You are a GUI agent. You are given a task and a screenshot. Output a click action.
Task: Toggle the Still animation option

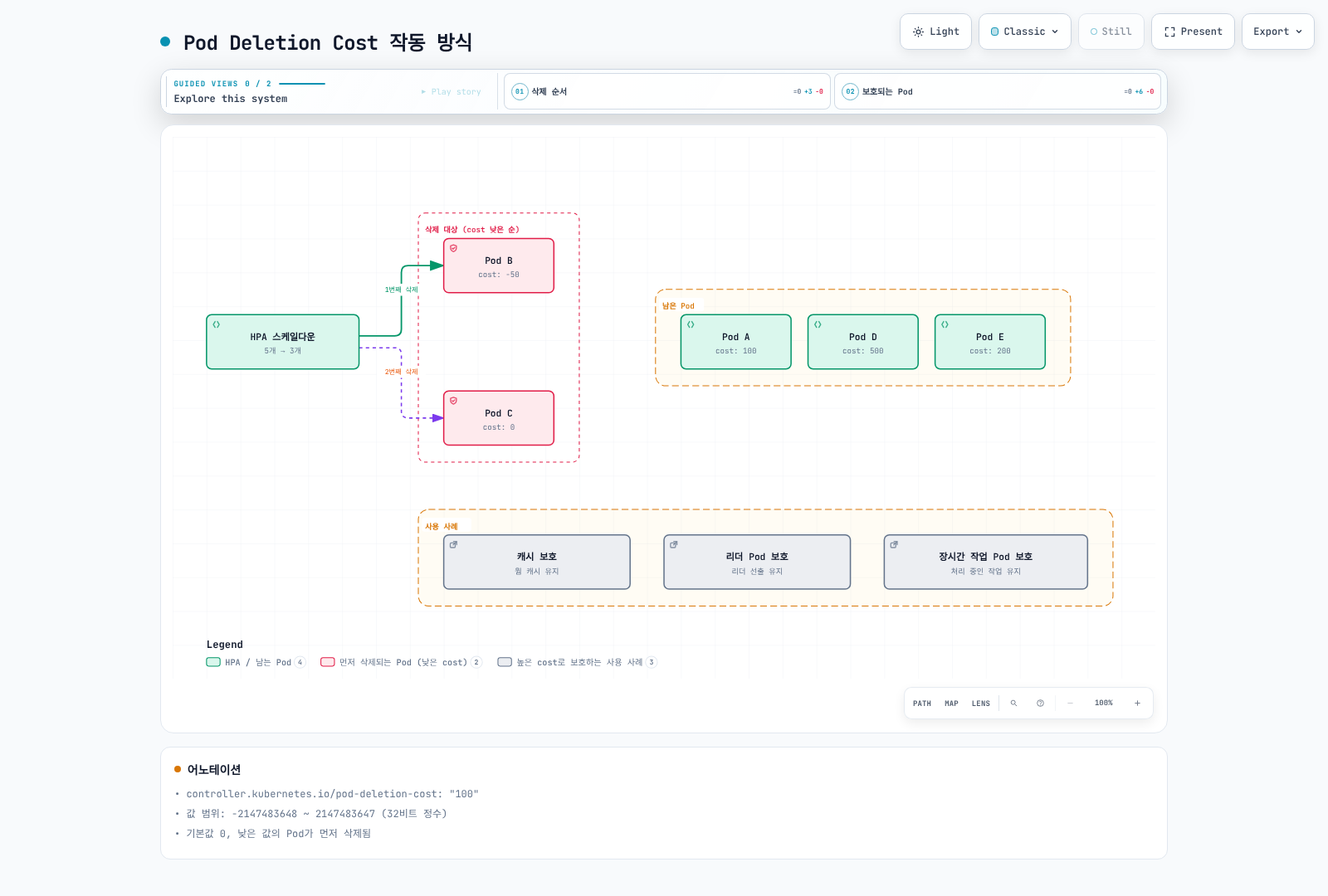(x=1111, y=32)
